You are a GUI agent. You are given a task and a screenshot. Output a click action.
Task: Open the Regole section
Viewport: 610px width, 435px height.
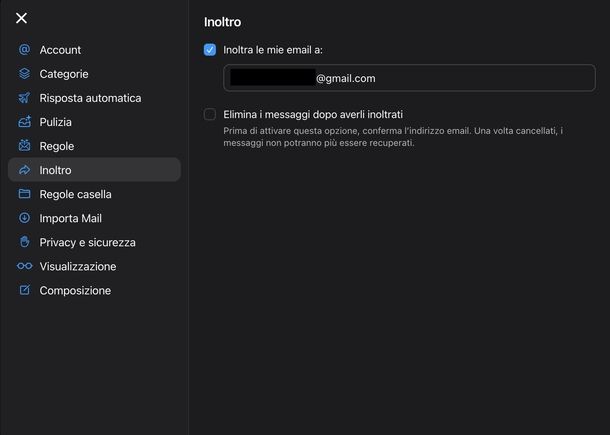coord(94,146)
